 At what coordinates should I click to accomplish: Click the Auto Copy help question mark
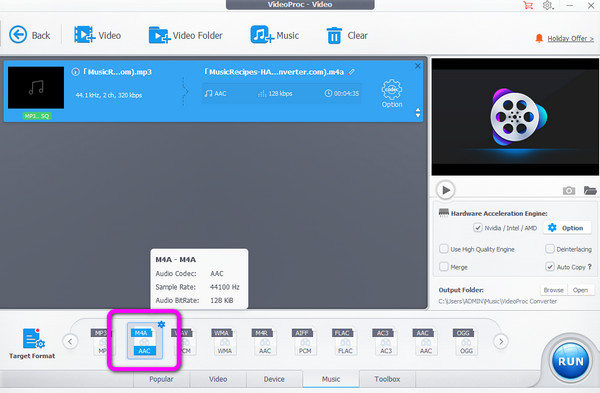[590, 267]
